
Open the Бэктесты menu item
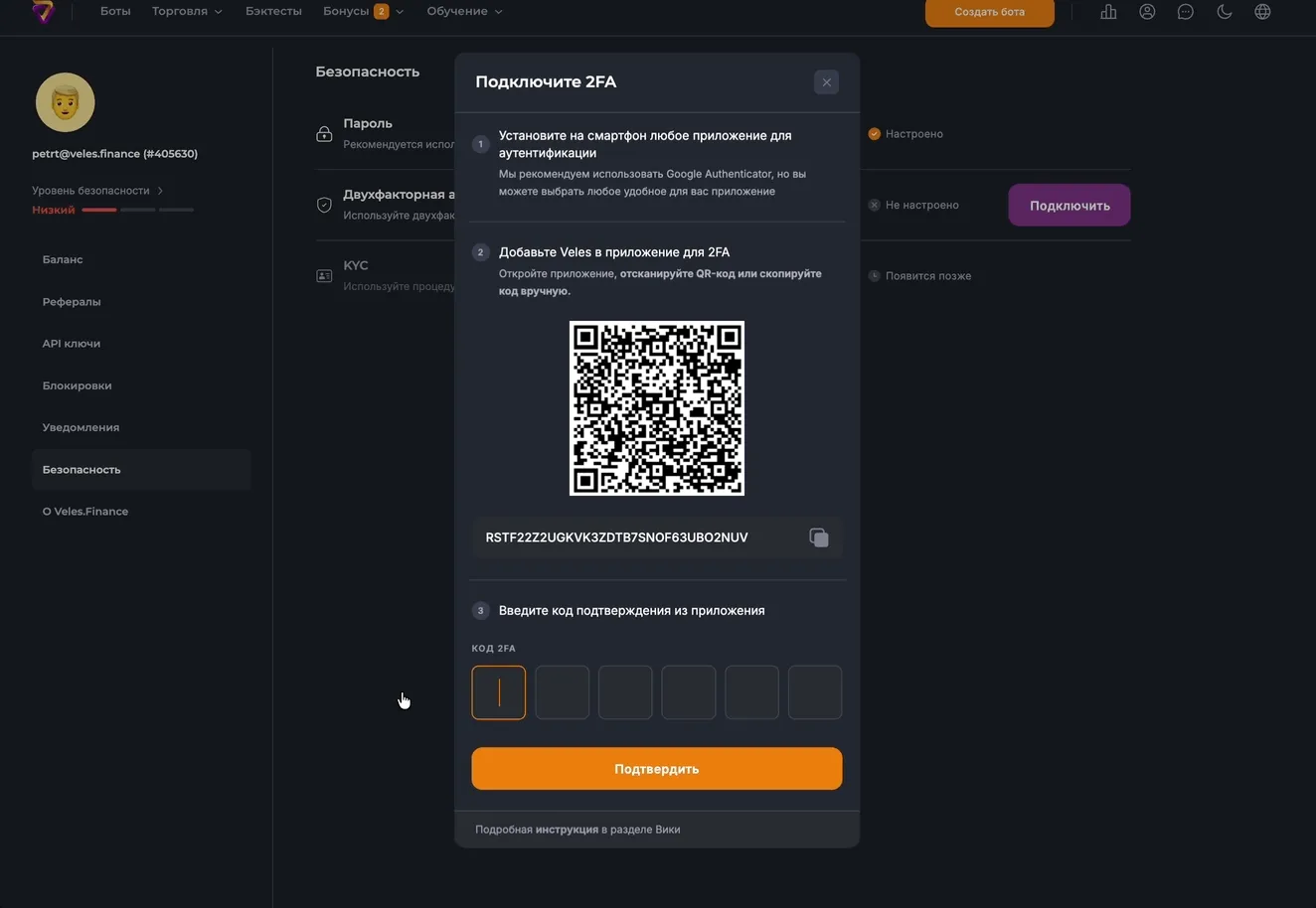point(273,12)
